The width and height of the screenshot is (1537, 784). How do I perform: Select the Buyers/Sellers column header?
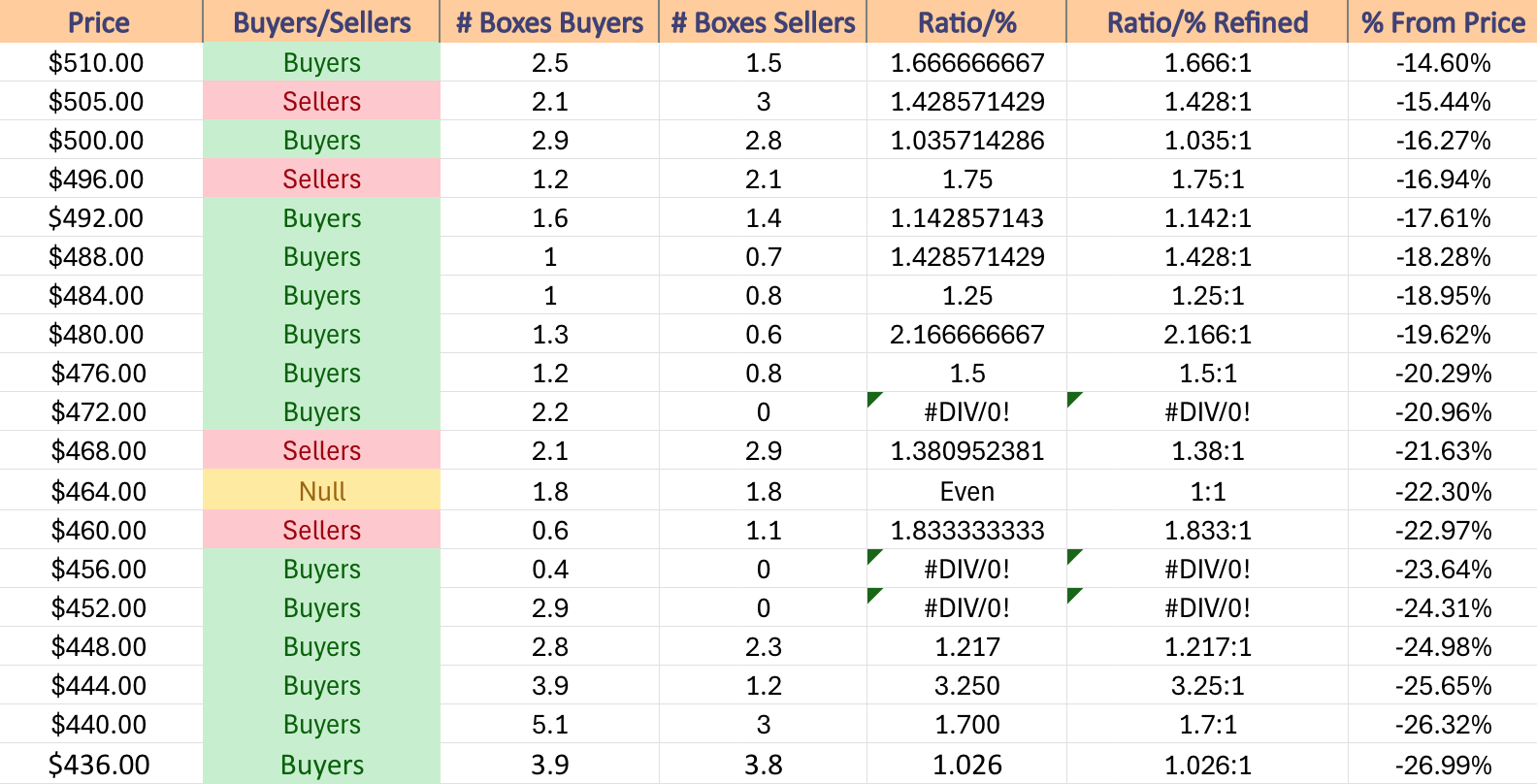(321, 21)
